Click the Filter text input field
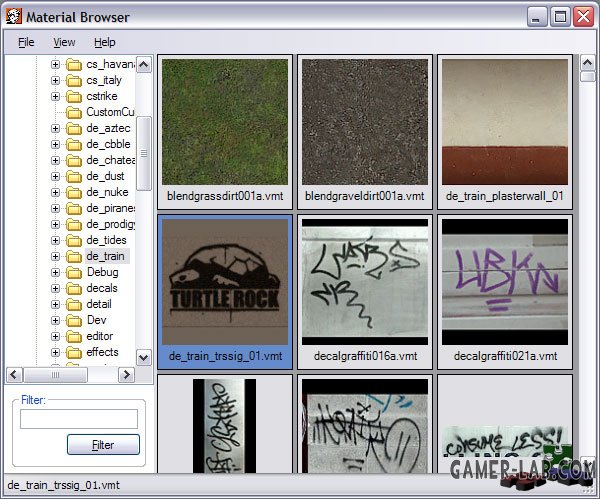Image resolution: width=600 pixels, height=499 pixels. click(79, 419)
